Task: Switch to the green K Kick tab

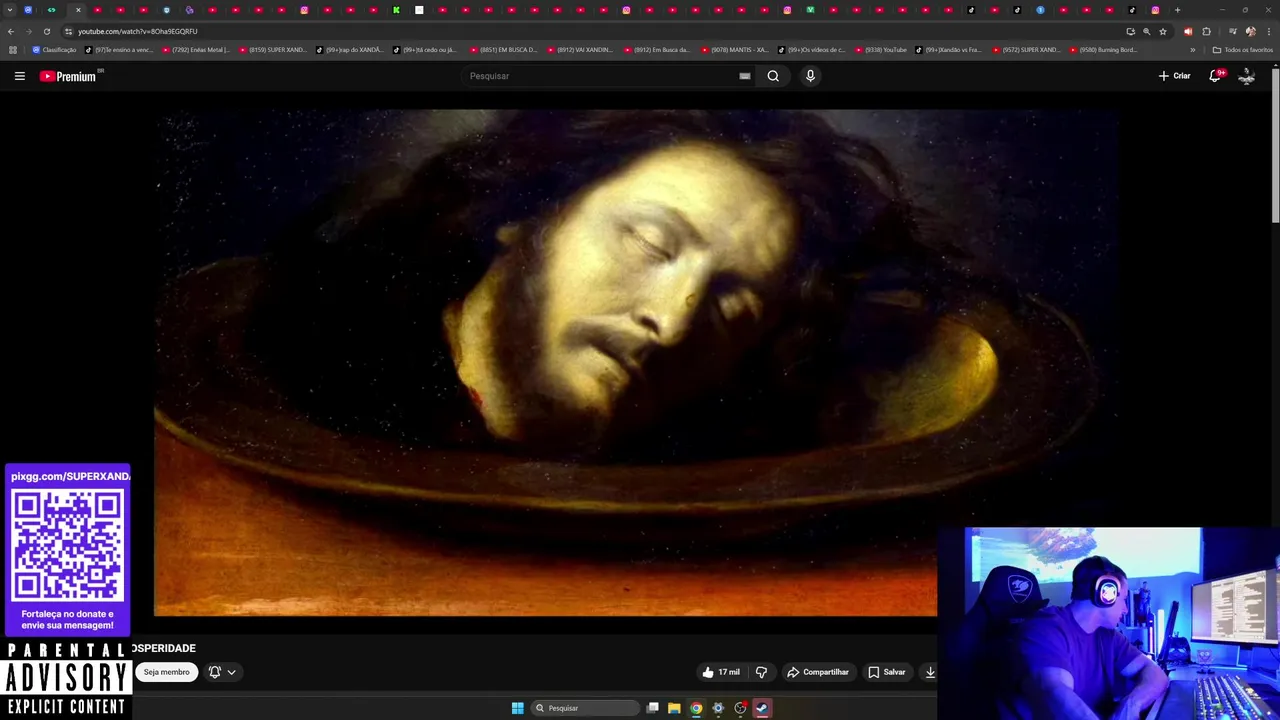Action: pyautogui.click(x=396, y=10)
